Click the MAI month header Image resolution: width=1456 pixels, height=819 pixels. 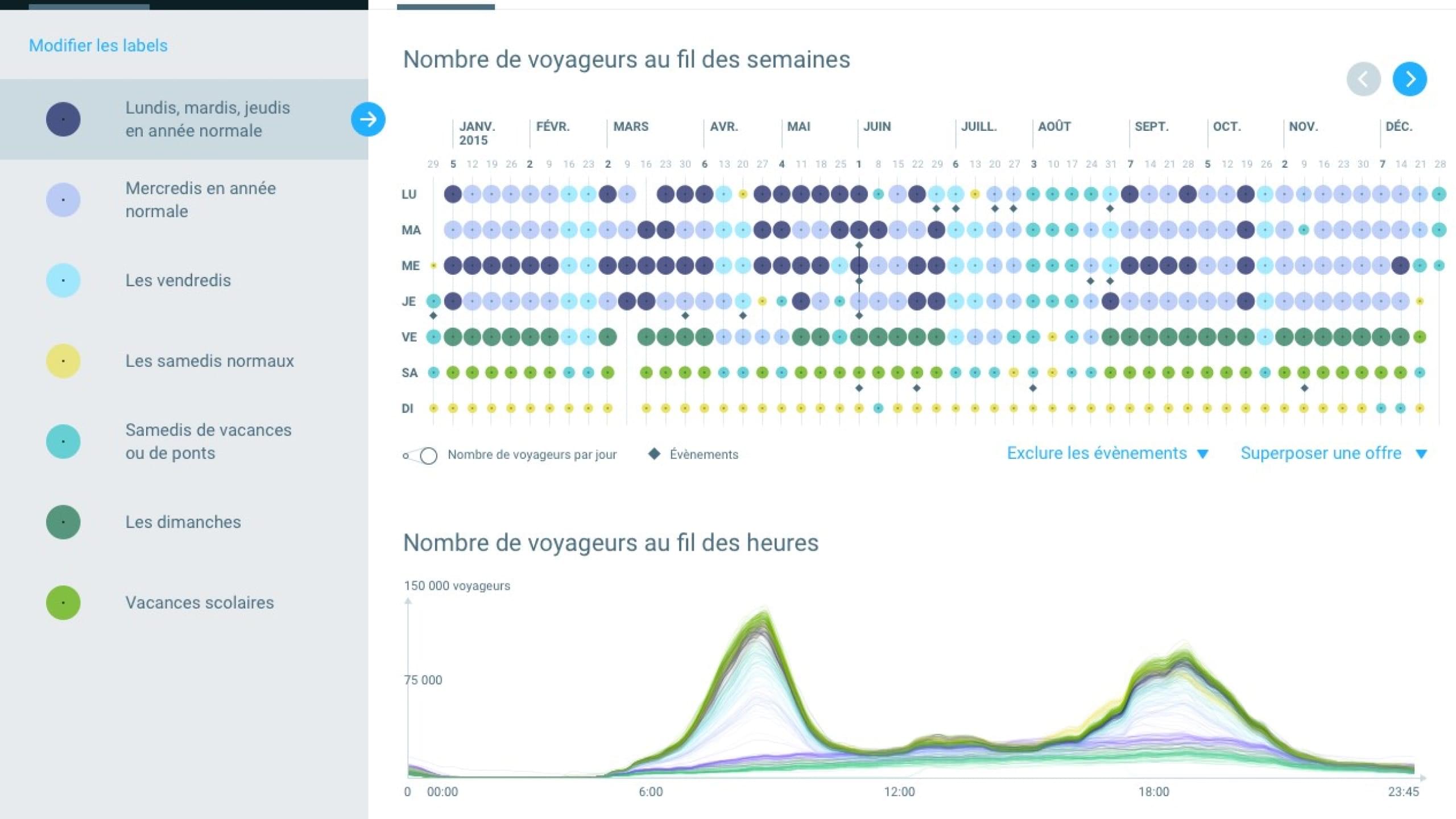pos(799,126)
